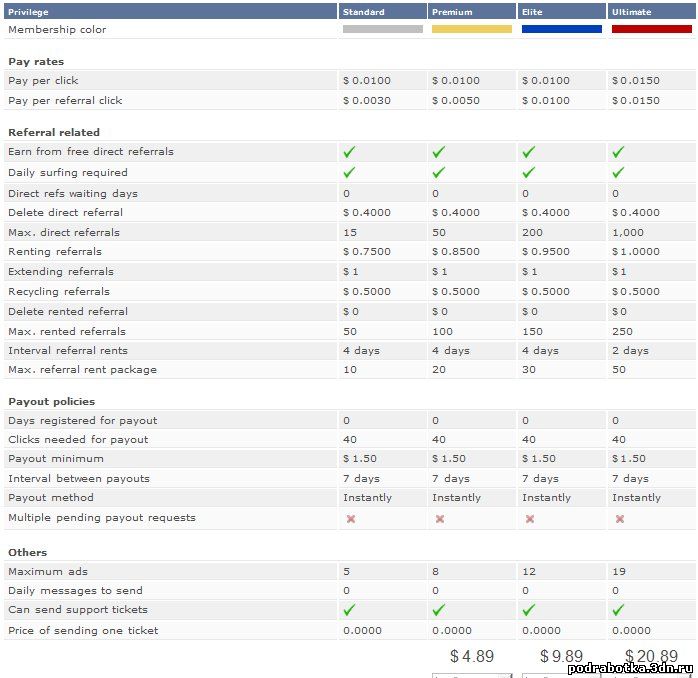This screenshot has width=698, height=678.
Task: Click Ultimate checkmark for Can send support tickets
Action: click(618, 610)
